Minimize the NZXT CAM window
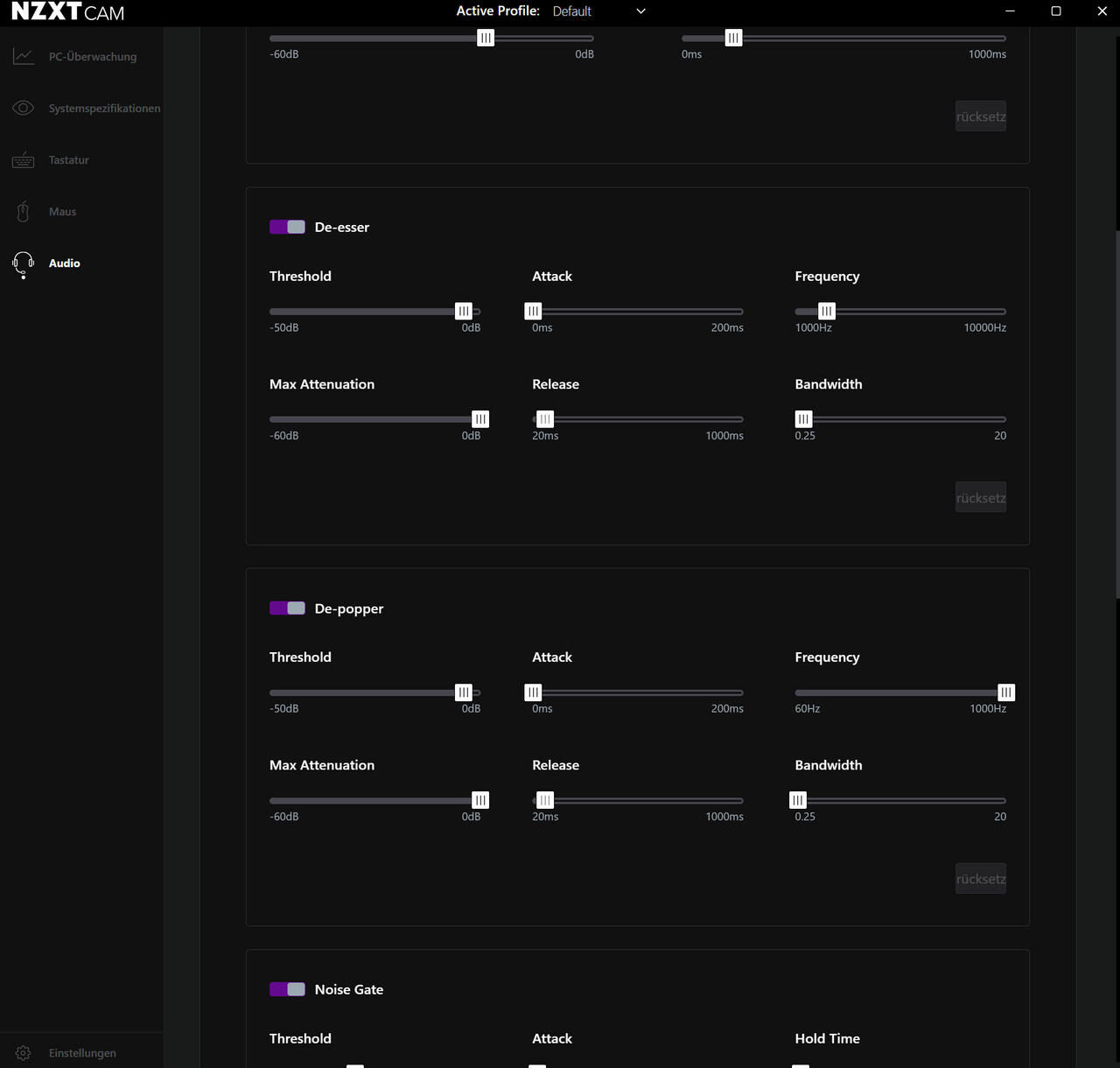Image resolution: width=1120 pixels, height=1068 pixels. click(1010, 11)
